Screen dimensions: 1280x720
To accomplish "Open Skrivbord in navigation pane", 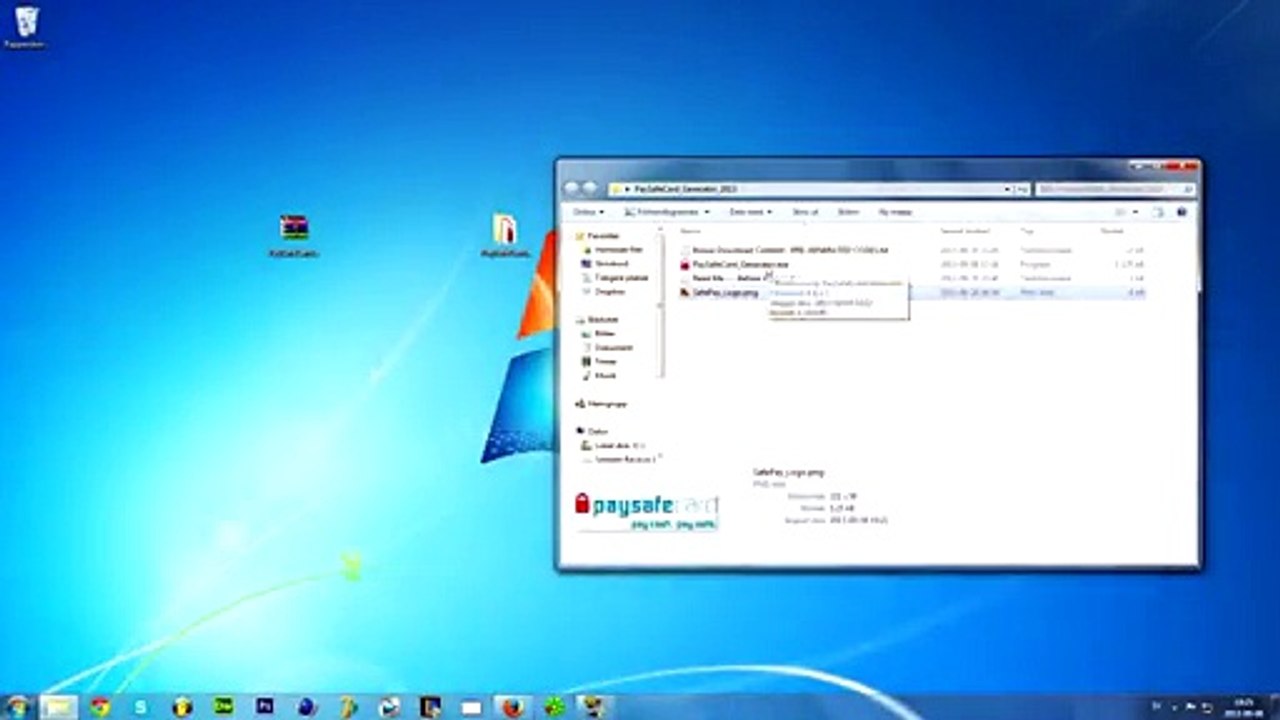I will 606,263.
